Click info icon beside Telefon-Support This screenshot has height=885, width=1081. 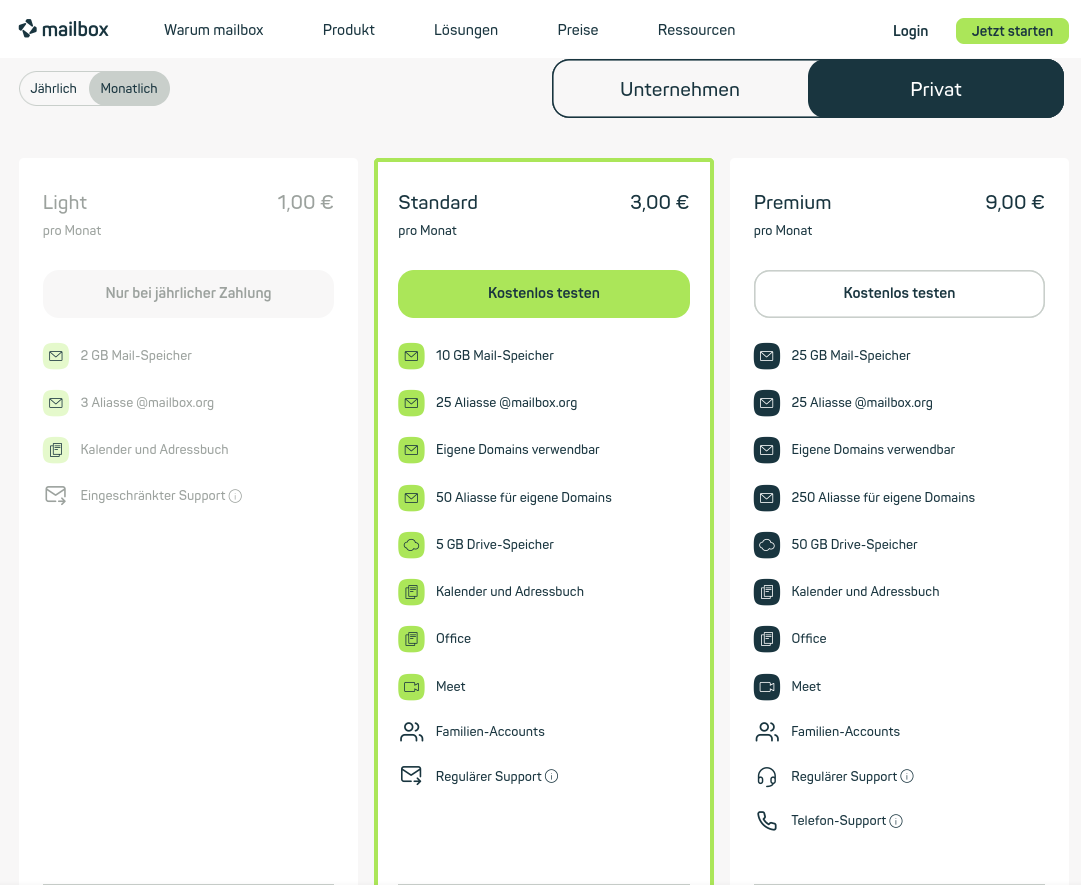coord(896,821)
